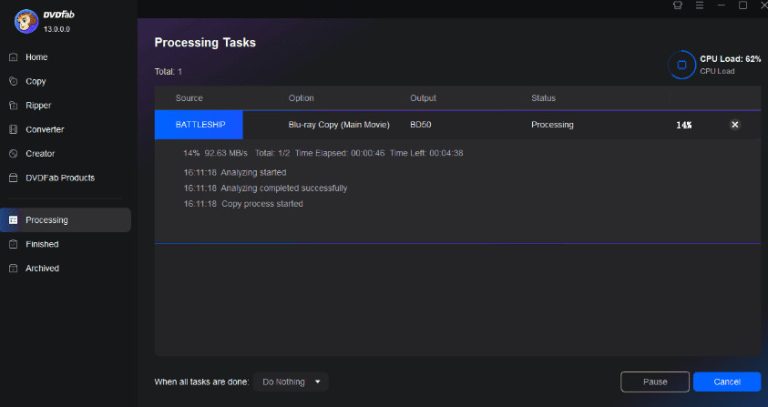Browse DVDFab Products
Screen dimensions: 768x407
[x=60, y=177]
